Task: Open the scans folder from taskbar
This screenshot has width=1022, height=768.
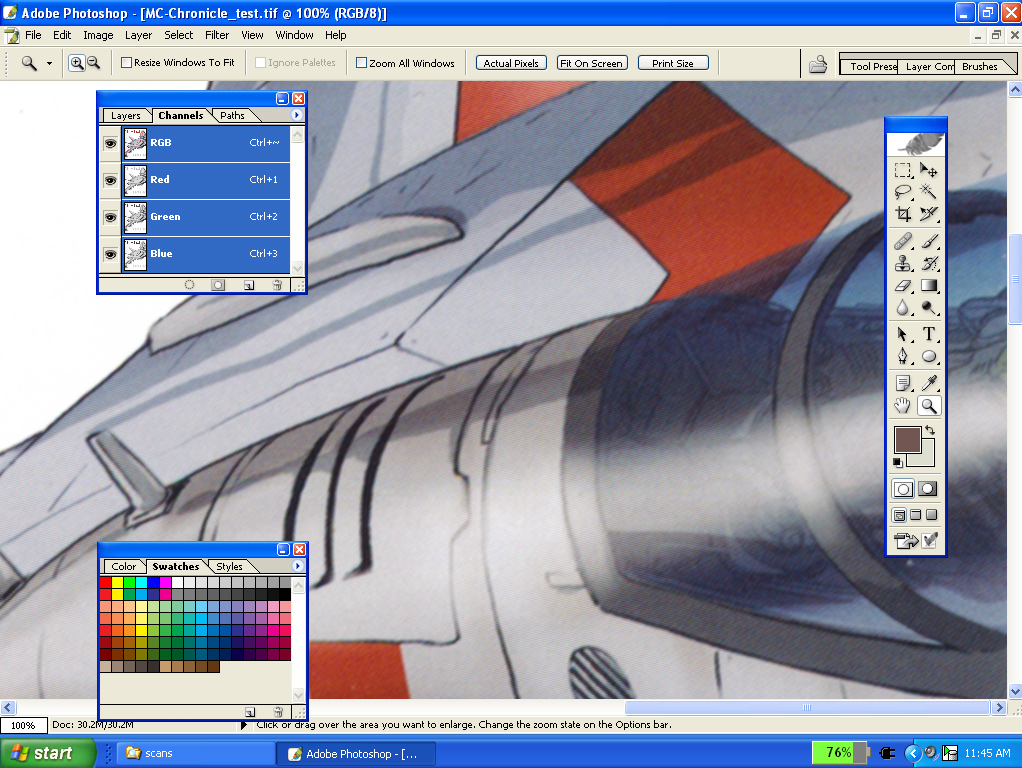Action: tap(194, 753)
